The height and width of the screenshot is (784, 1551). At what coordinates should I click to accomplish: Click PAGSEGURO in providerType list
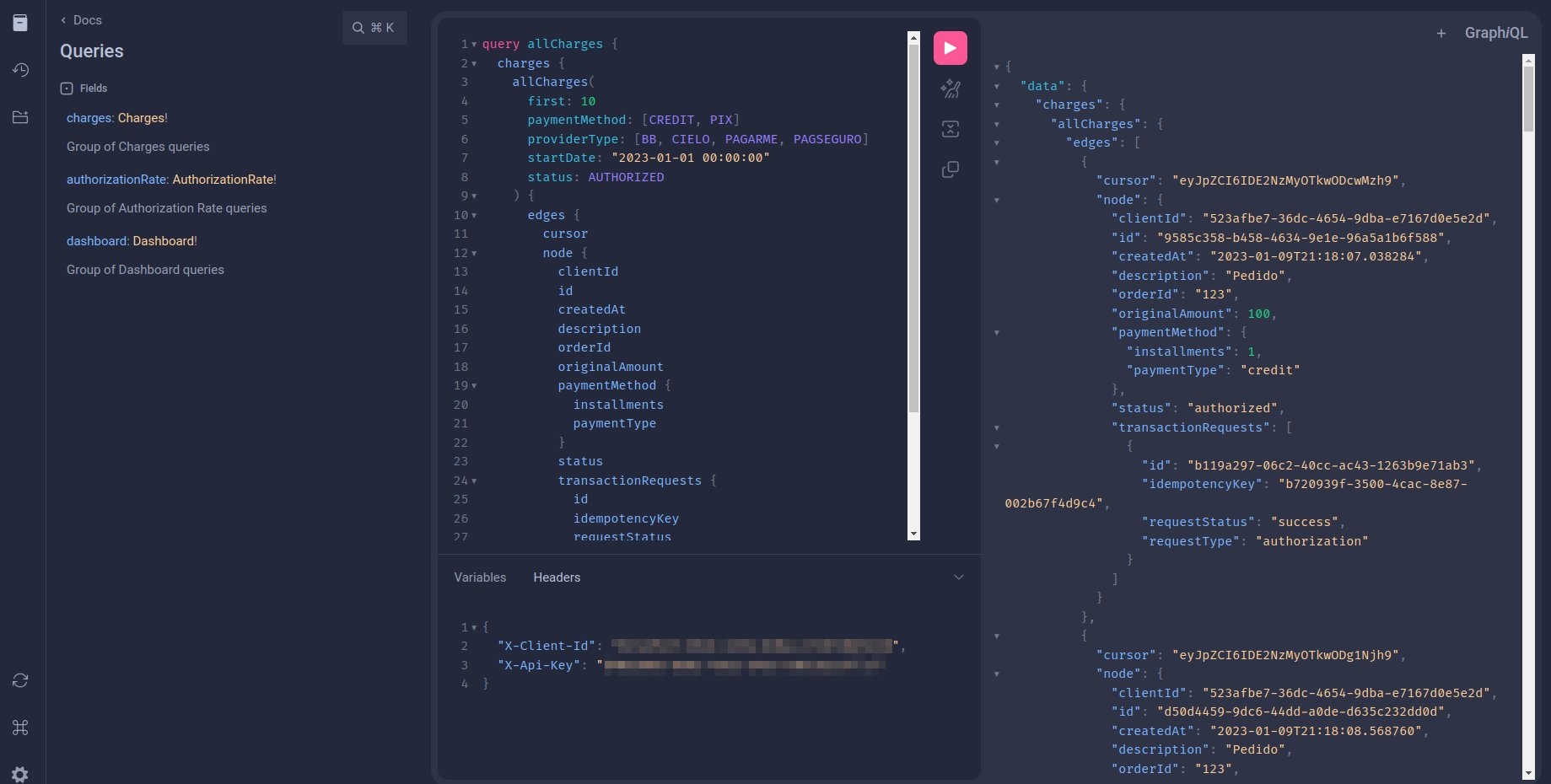[x=827, y=139]
